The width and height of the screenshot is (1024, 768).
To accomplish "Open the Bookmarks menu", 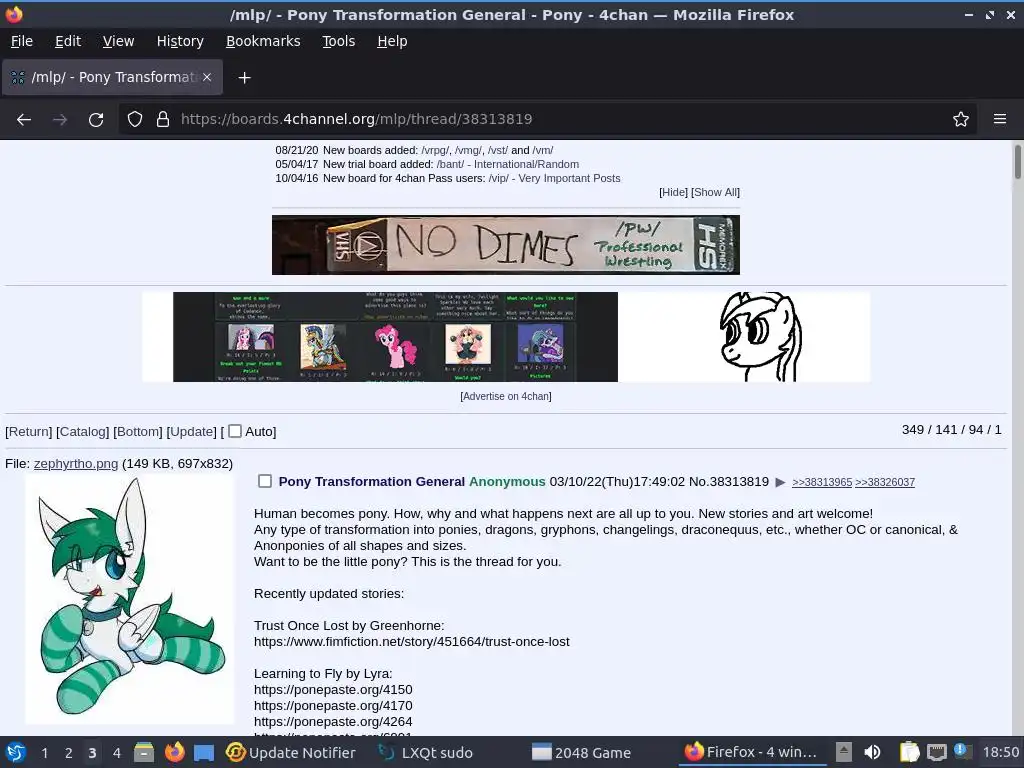I will [x=263, y=41].
